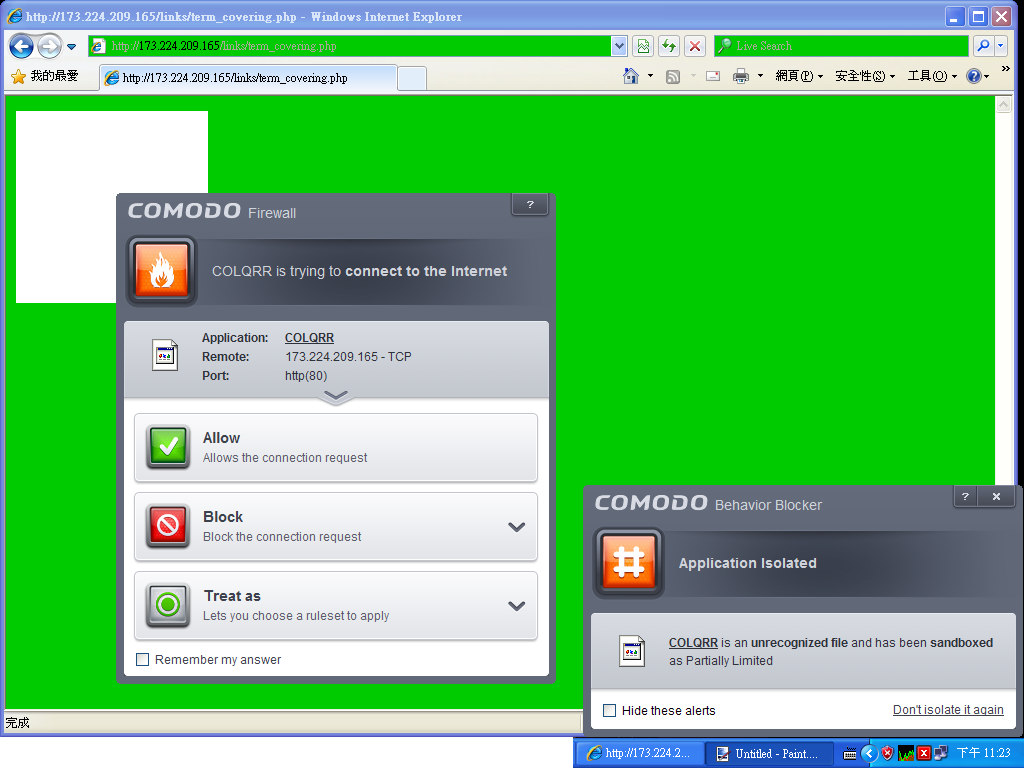This screenshot has height=768, width=1024.
Task: Check the Hide these alerts checkbox
Action: pos(609,711)
